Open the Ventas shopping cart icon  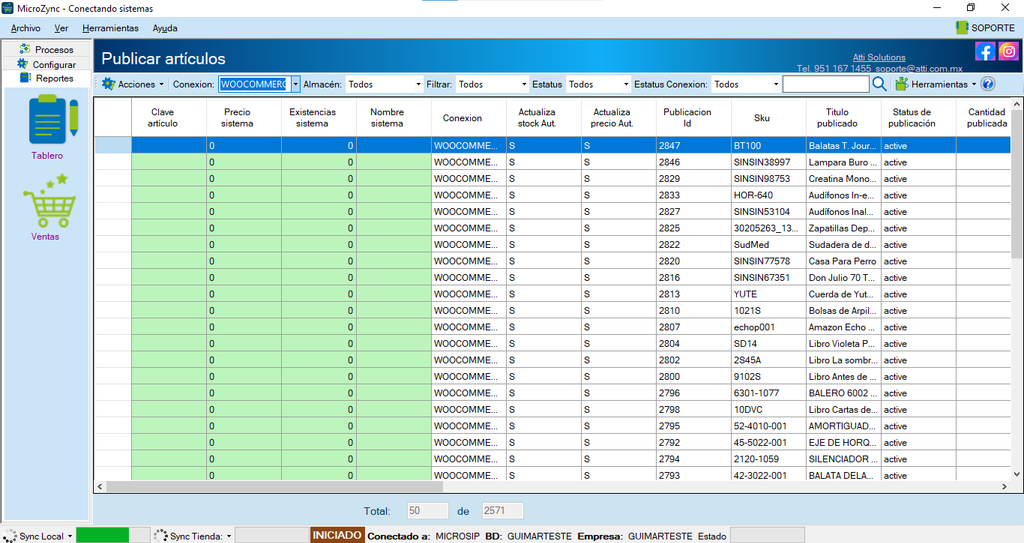[48, 200]
